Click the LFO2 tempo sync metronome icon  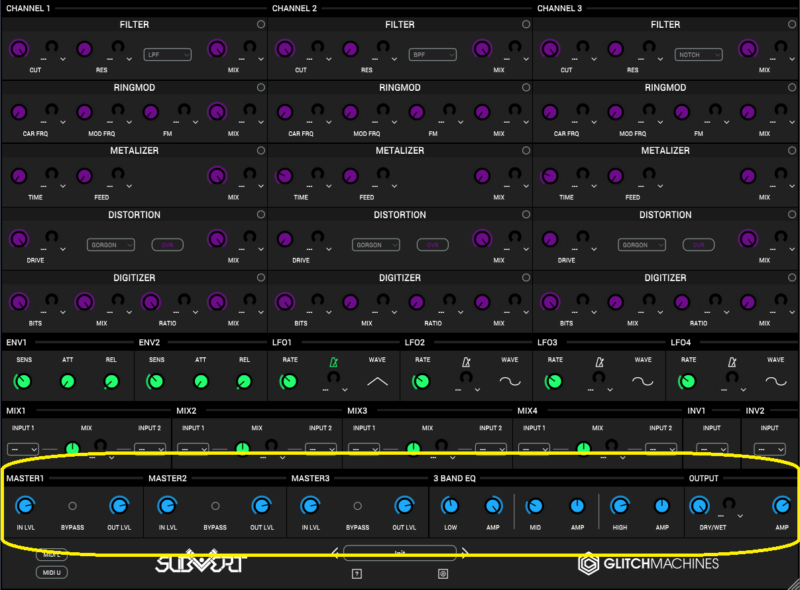pyautogui.click(x=465, y=361)
